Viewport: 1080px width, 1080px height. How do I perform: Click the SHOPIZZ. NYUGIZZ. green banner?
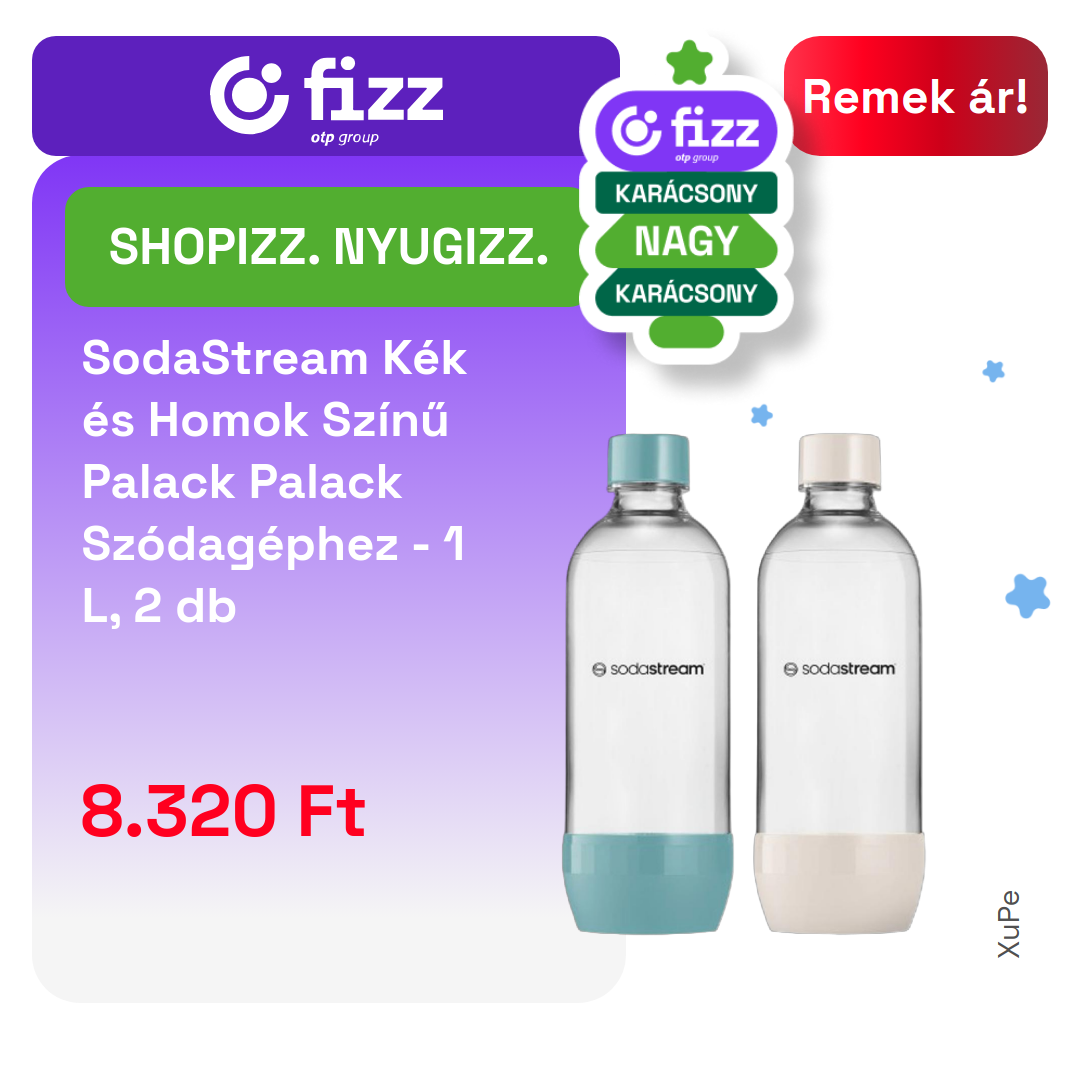[x=329, y=247]
